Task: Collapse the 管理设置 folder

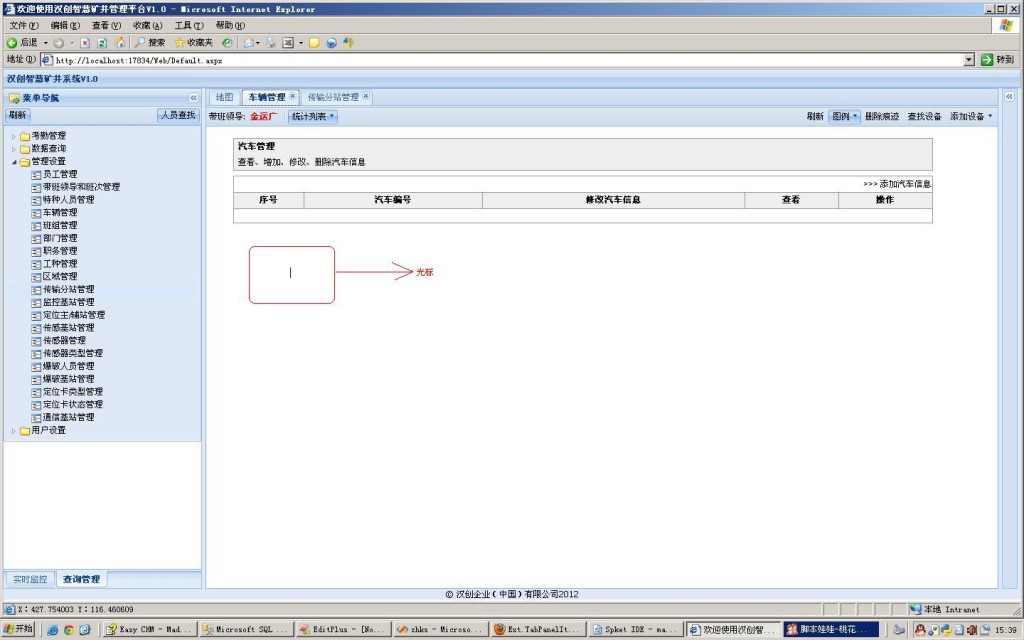Action: click(x=13, y=162)
